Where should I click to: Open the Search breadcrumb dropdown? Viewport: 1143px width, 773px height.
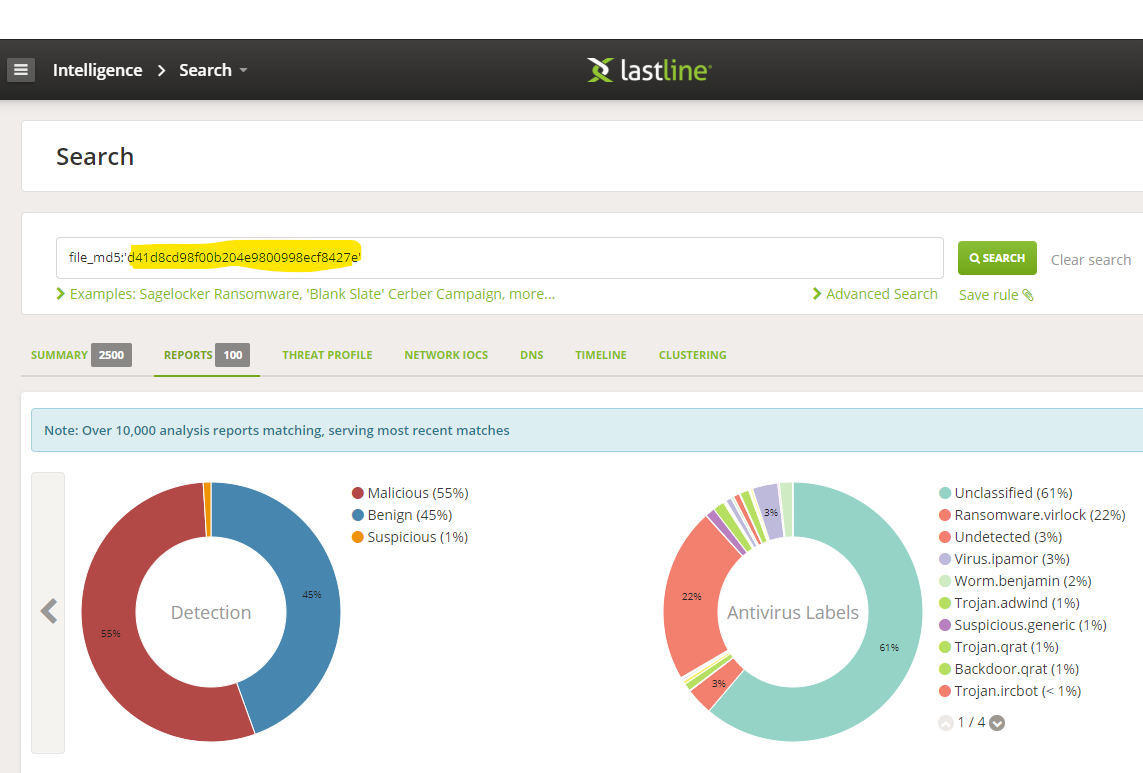213,70
